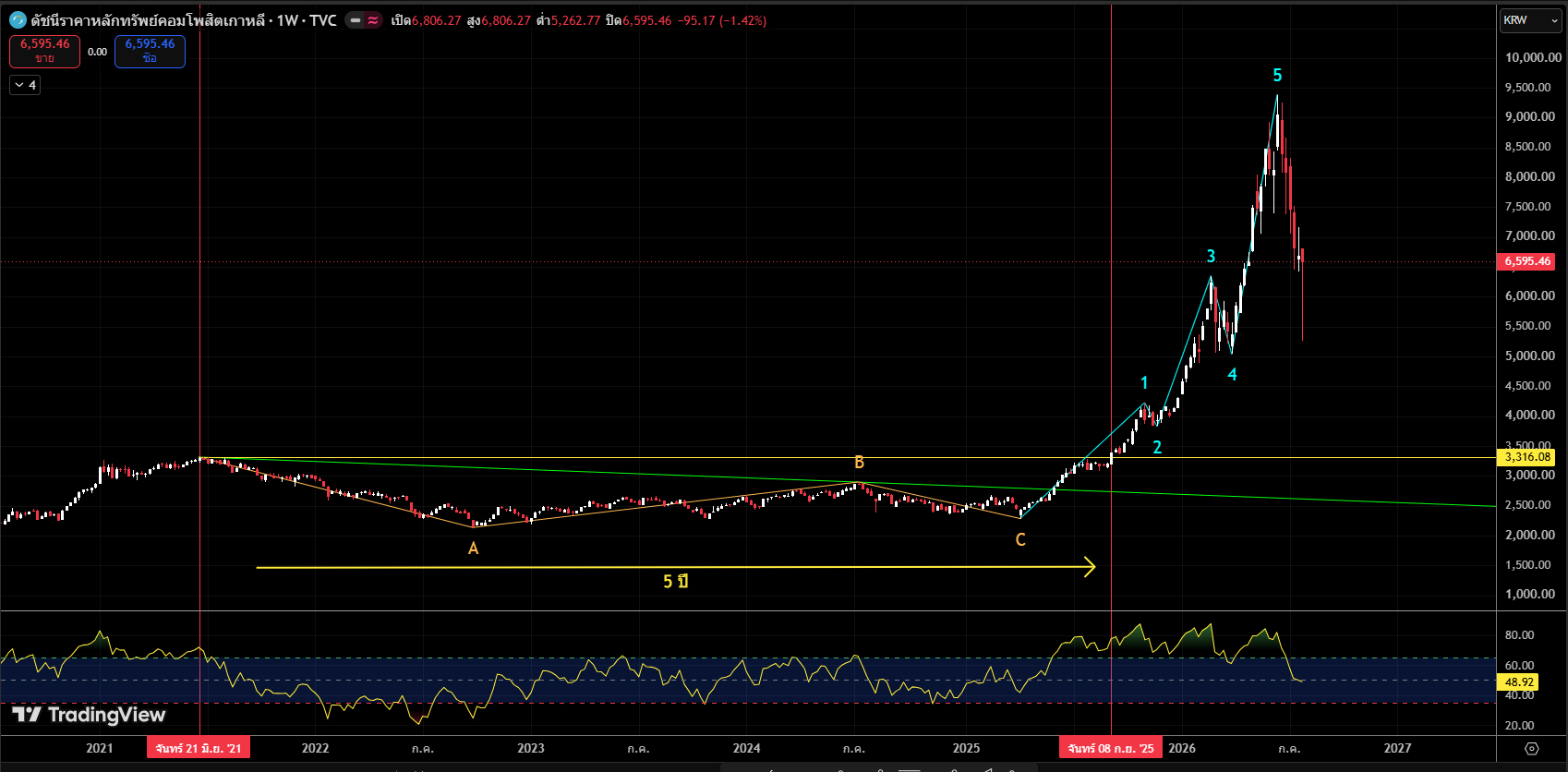Collapse the indicator legend showing 4
1568x772 pixels.
(25, 85)
